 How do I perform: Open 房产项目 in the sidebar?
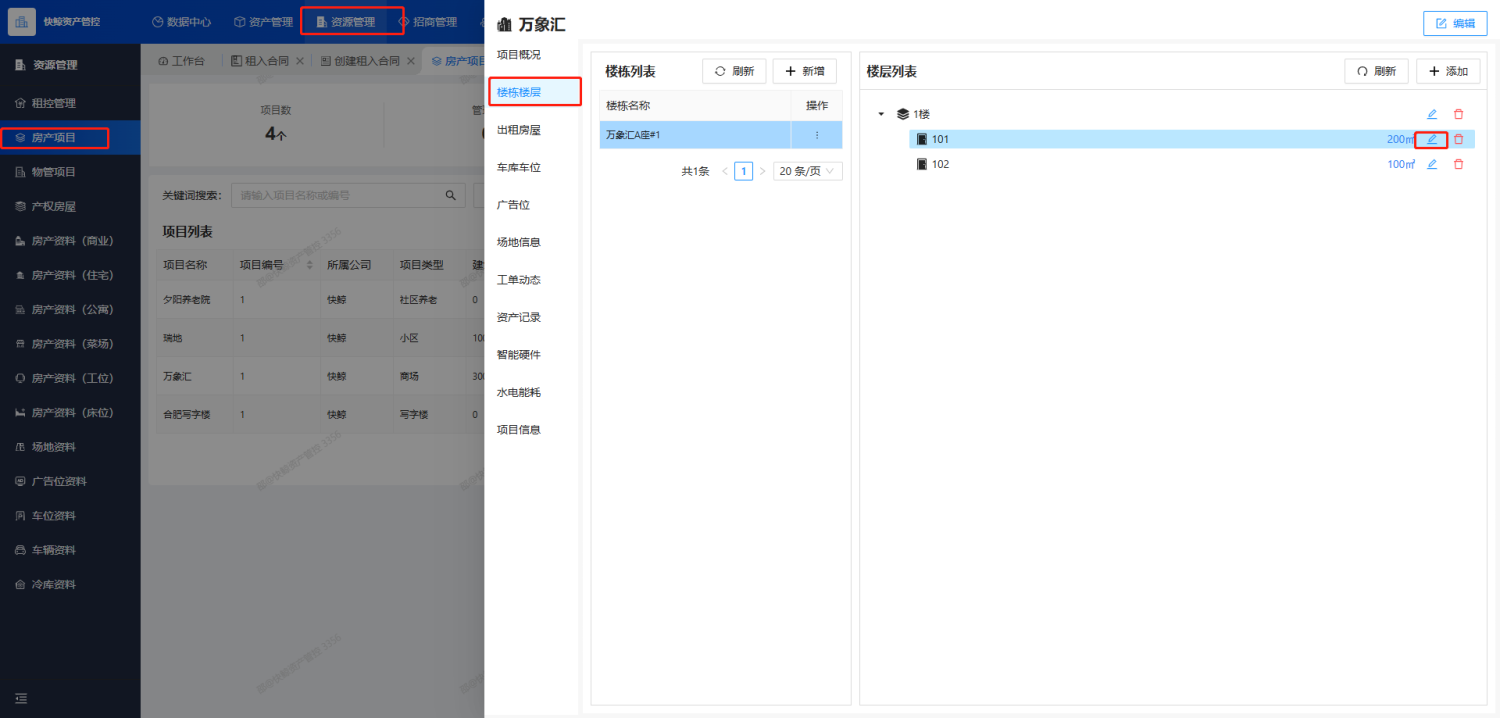(x=70, y=138)
